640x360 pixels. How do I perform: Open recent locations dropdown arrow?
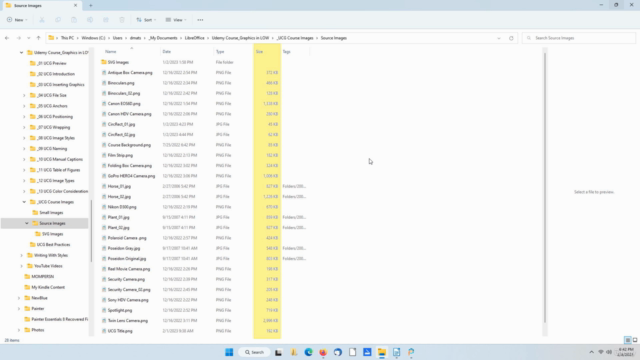(x=29, y=38)
